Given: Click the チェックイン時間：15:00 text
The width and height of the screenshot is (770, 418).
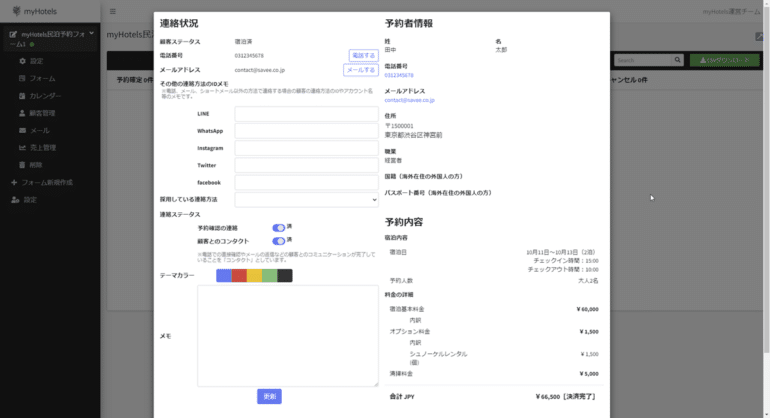Looking at the screenshot, I should click(x=566, y=261).
